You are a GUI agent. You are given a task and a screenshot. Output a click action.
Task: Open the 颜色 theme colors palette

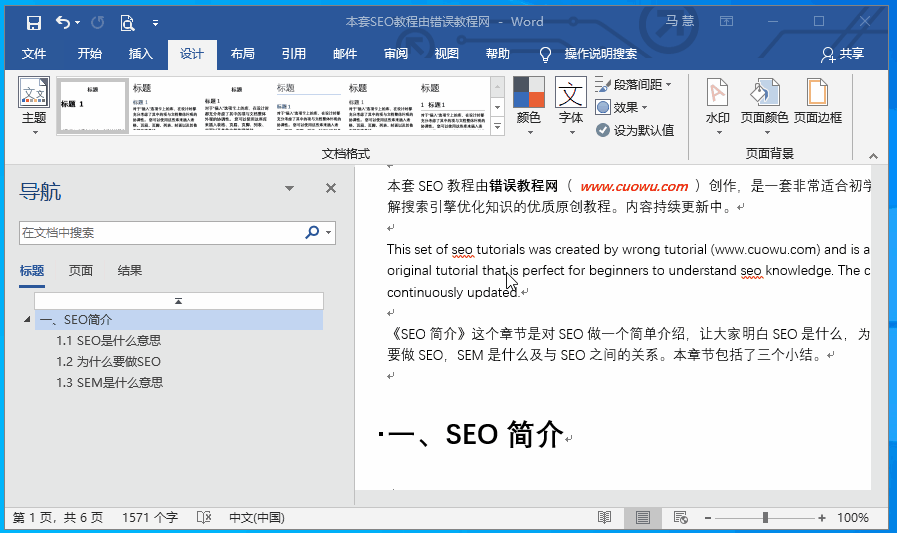tap(529, 106)
